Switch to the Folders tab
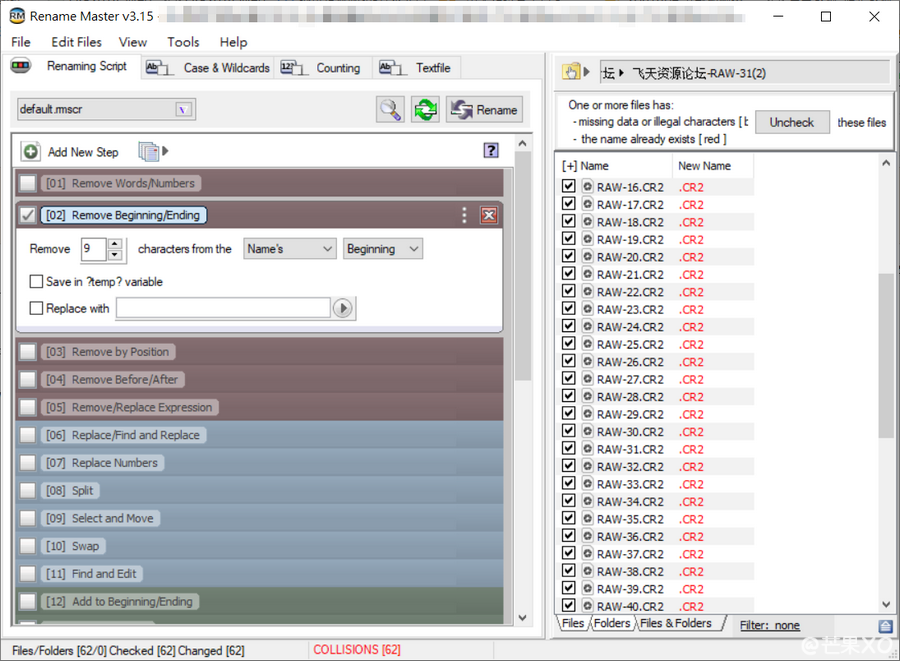The width and height of the screenshot is (900, 661). click(612, 623)
